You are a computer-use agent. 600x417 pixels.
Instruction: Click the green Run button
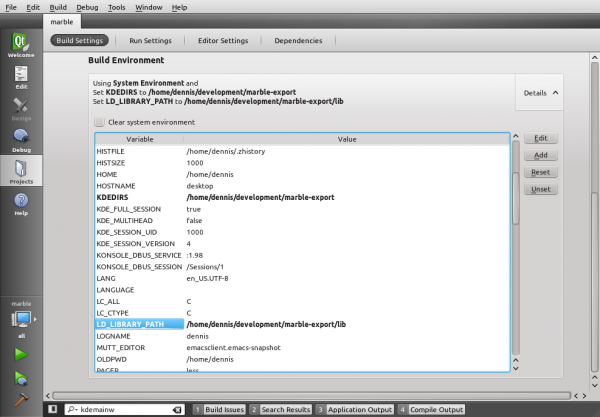(20, 354)
